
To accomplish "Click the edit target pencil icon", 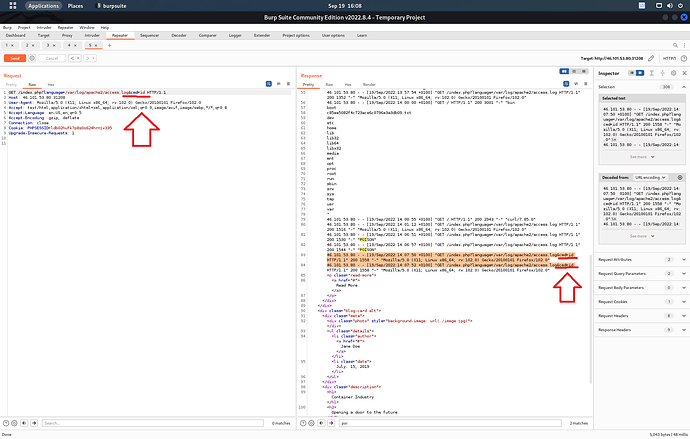I will coord(651,58).
